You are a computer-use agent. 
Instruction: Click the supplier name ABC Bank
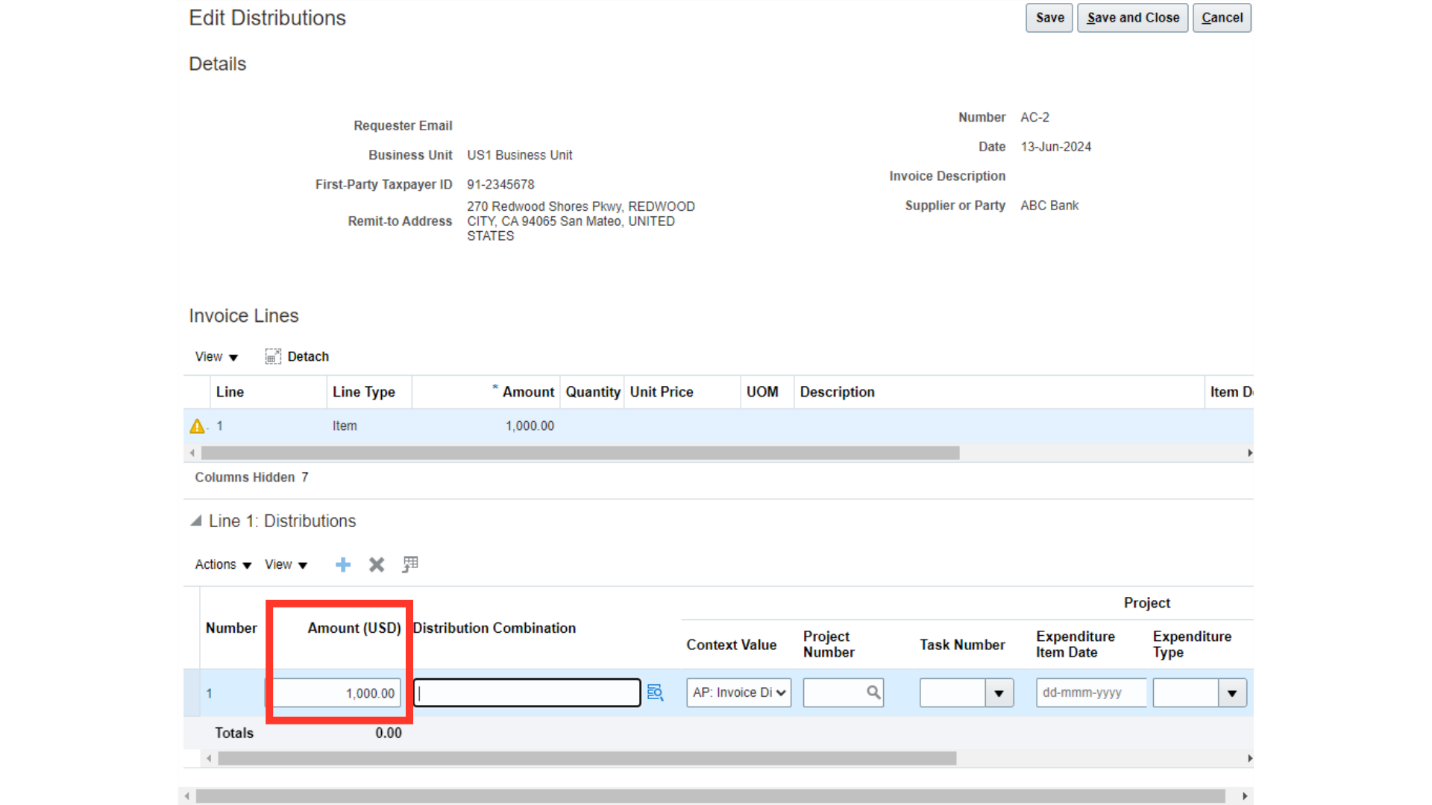(x=1049, y=206)
